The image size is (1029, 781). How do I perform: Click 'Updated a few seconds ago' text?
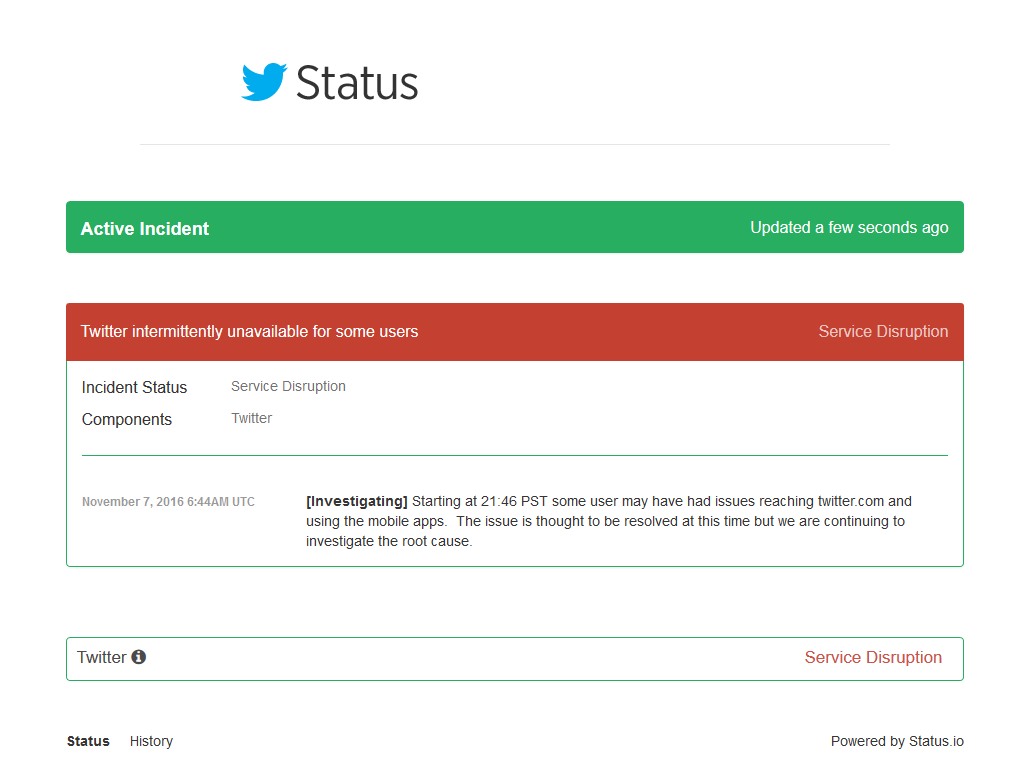(x=849, y=228)
